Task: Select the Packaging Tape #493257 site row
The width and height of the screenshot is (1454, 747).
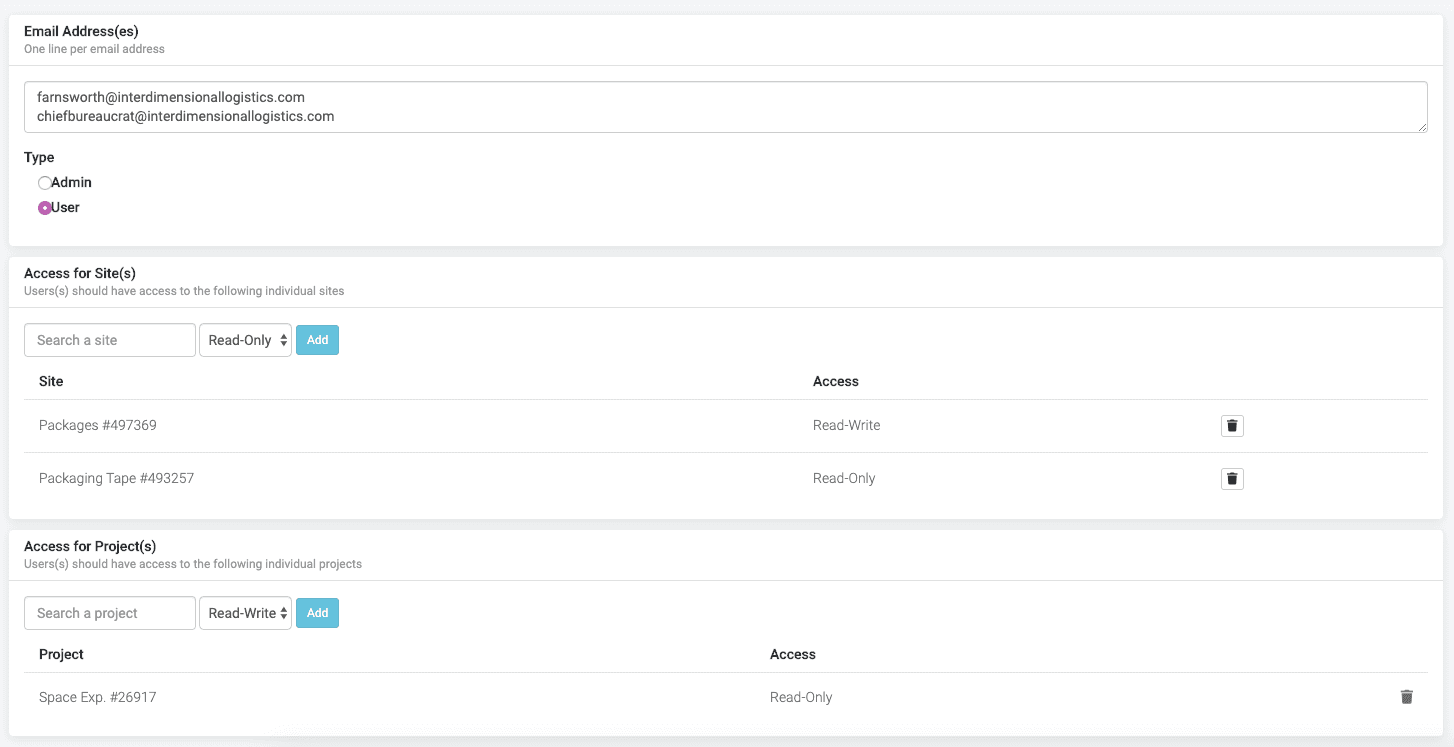Action: 116,479
